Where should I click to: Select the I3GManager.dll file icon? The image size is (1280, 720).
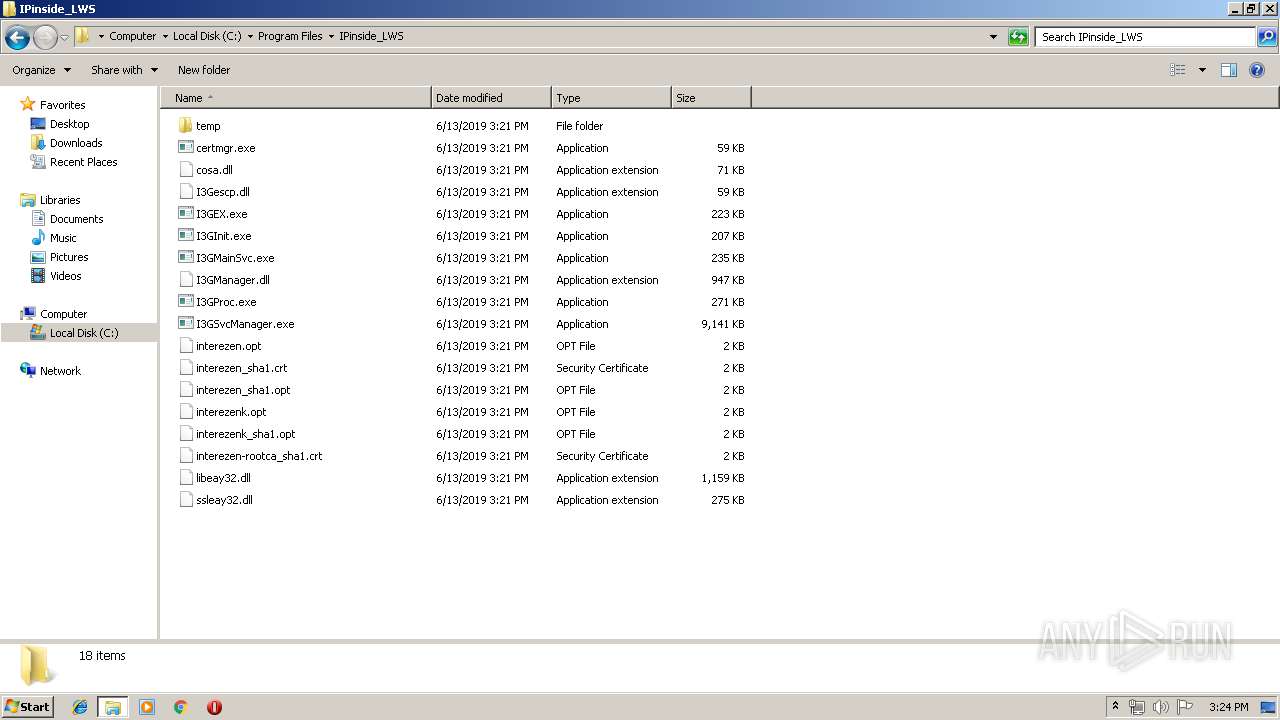pos(185,280)
